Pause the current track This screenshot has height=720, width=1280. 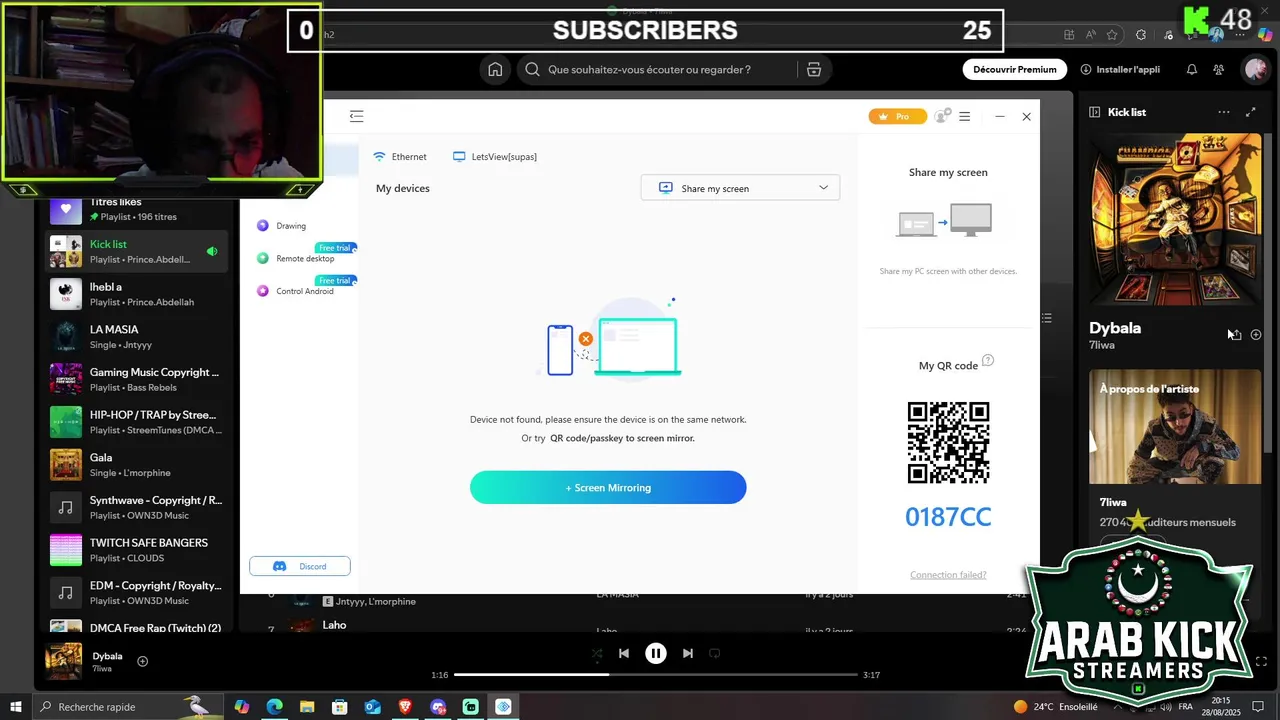point(655,653)
